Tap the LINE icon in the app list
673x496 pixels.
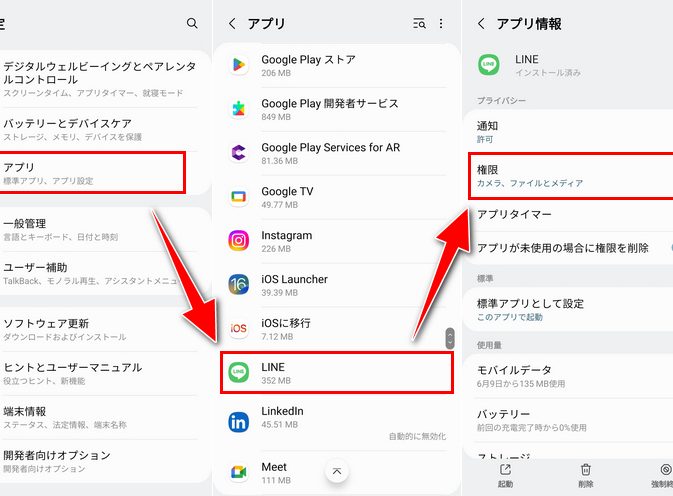[x=238, y=372]
